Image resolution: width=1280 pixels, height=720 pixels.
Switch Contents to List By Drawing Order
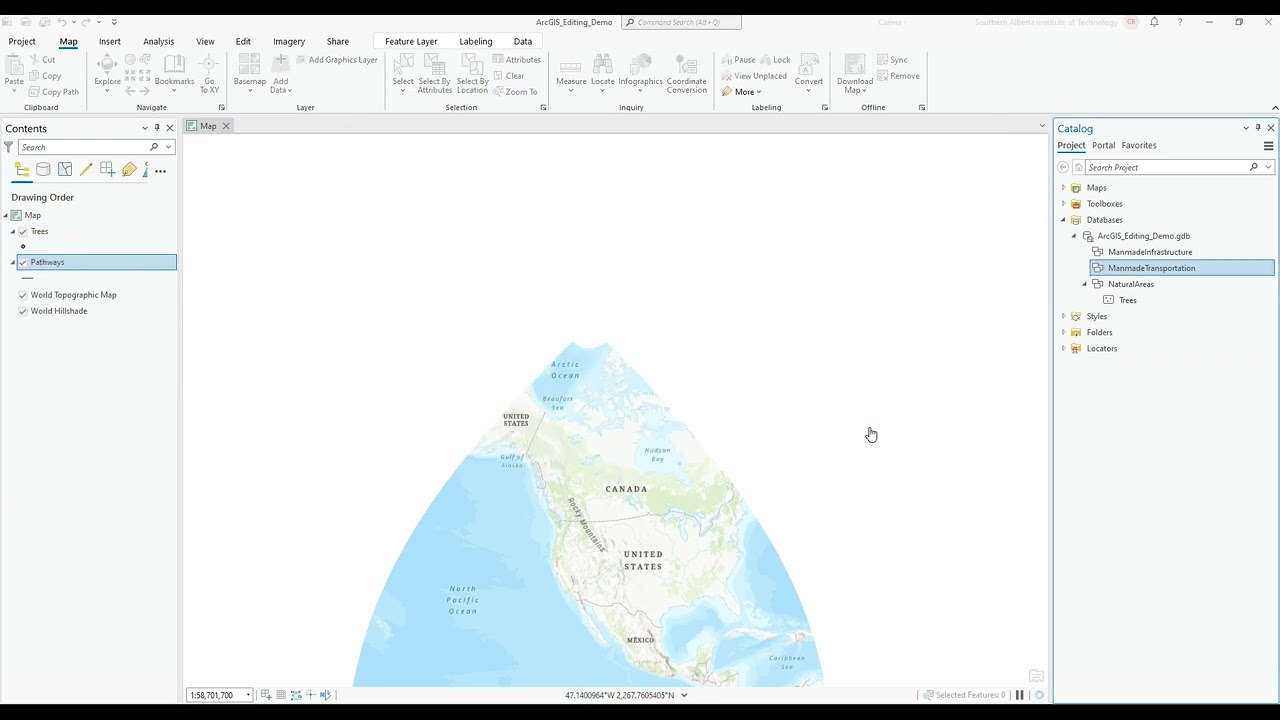22,170
